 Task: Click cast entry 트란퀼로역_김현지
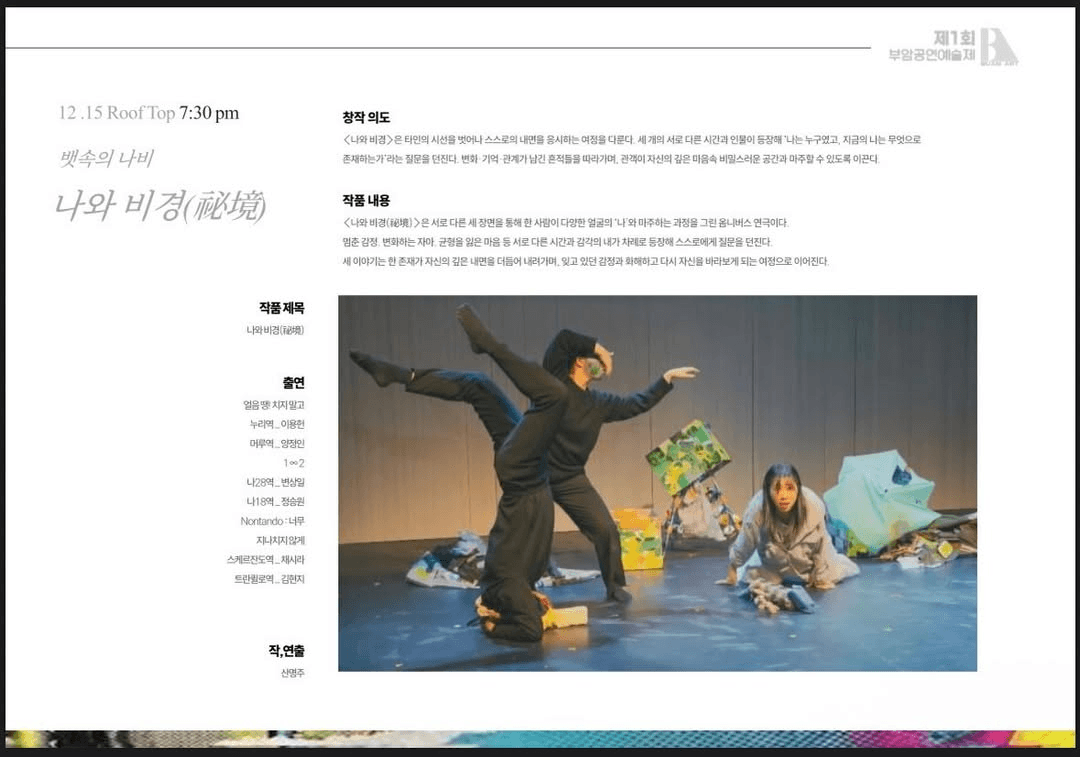tap(269, 579)
